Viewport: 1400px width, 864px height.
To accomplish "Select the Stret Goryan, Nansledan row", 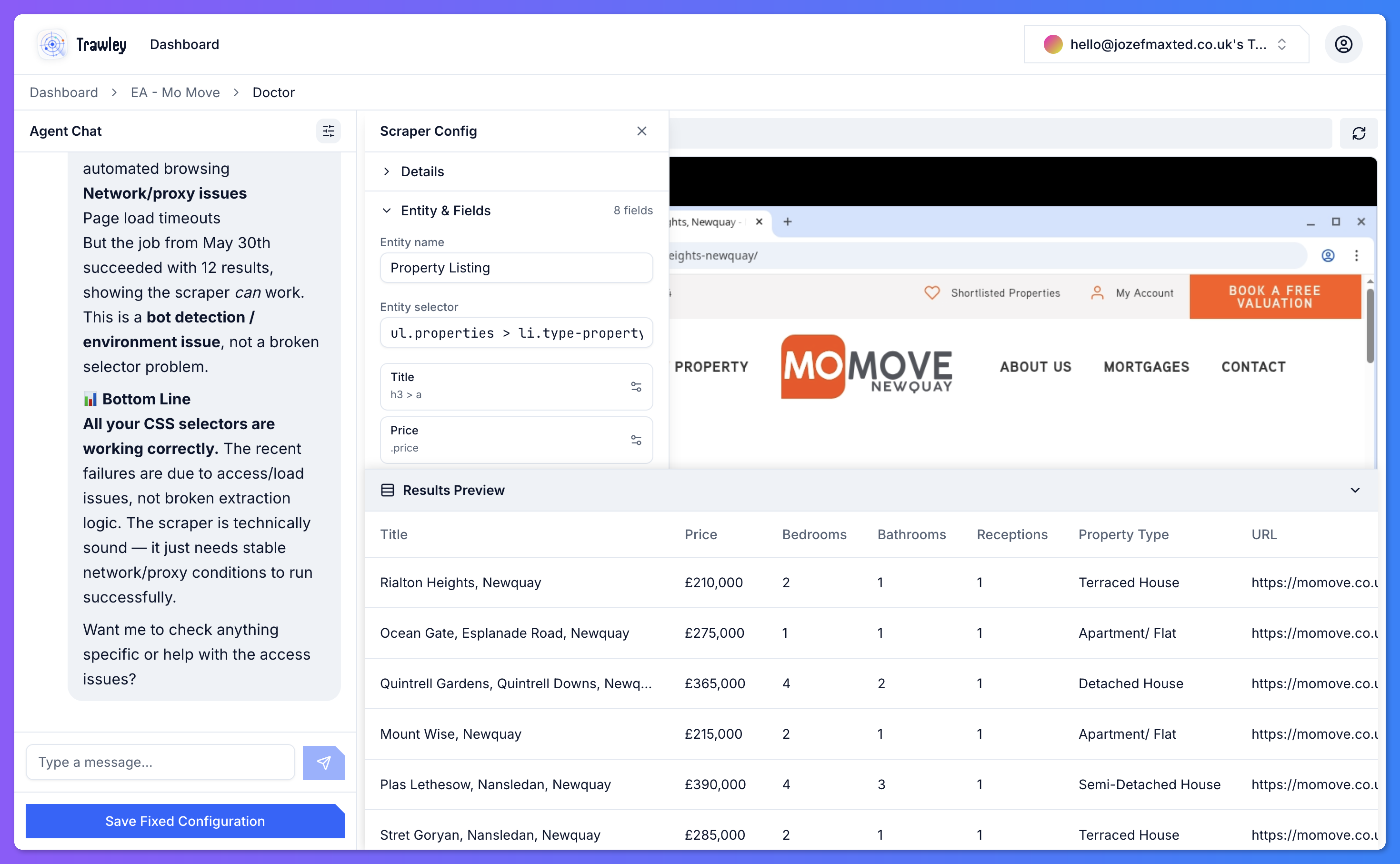I will pos(870,830).
